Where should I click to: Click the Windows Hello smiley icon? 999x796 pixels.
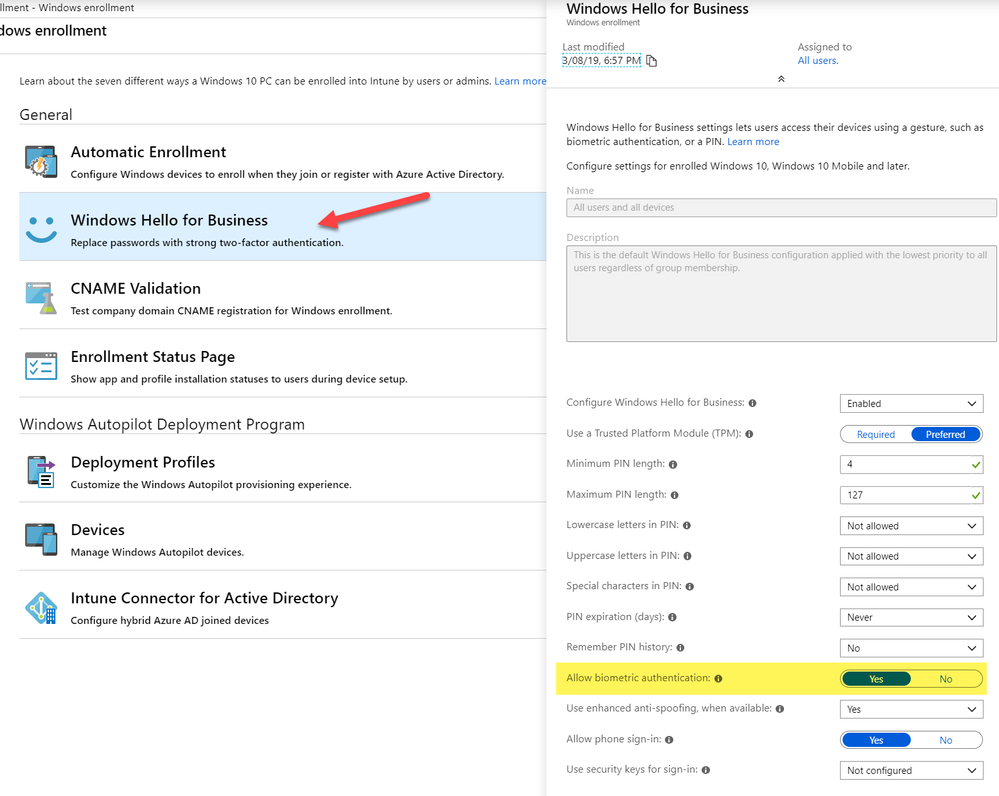(x=41, y=229)
